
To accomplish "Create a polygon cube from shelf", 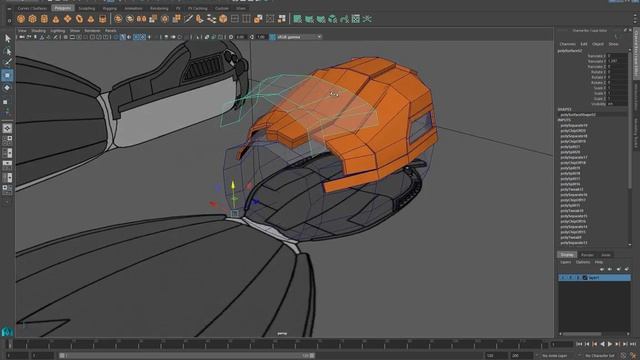I will [32, 19].
